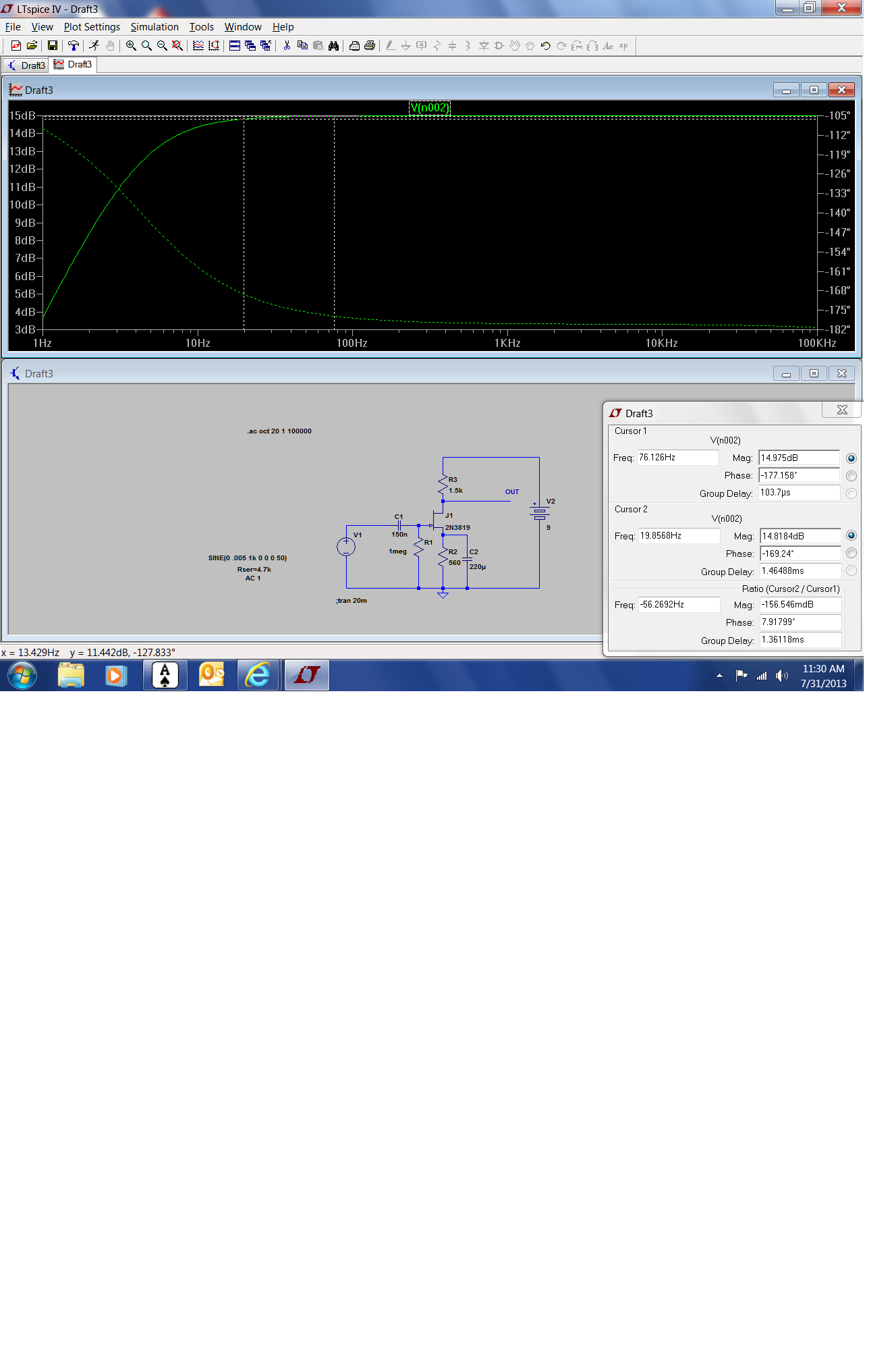Click the Text Aa toolbar icon

click(608, 46)
